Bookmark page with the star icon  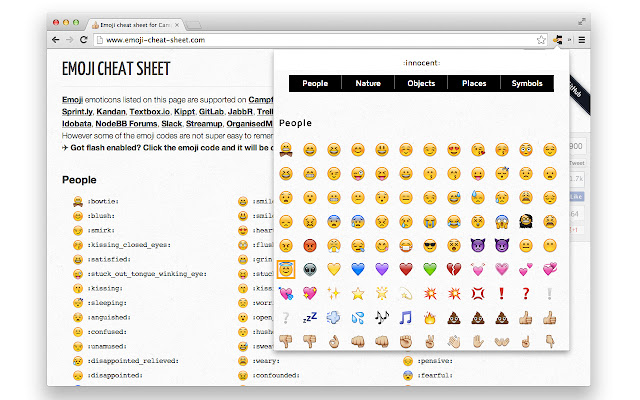[x=541, y=40]
